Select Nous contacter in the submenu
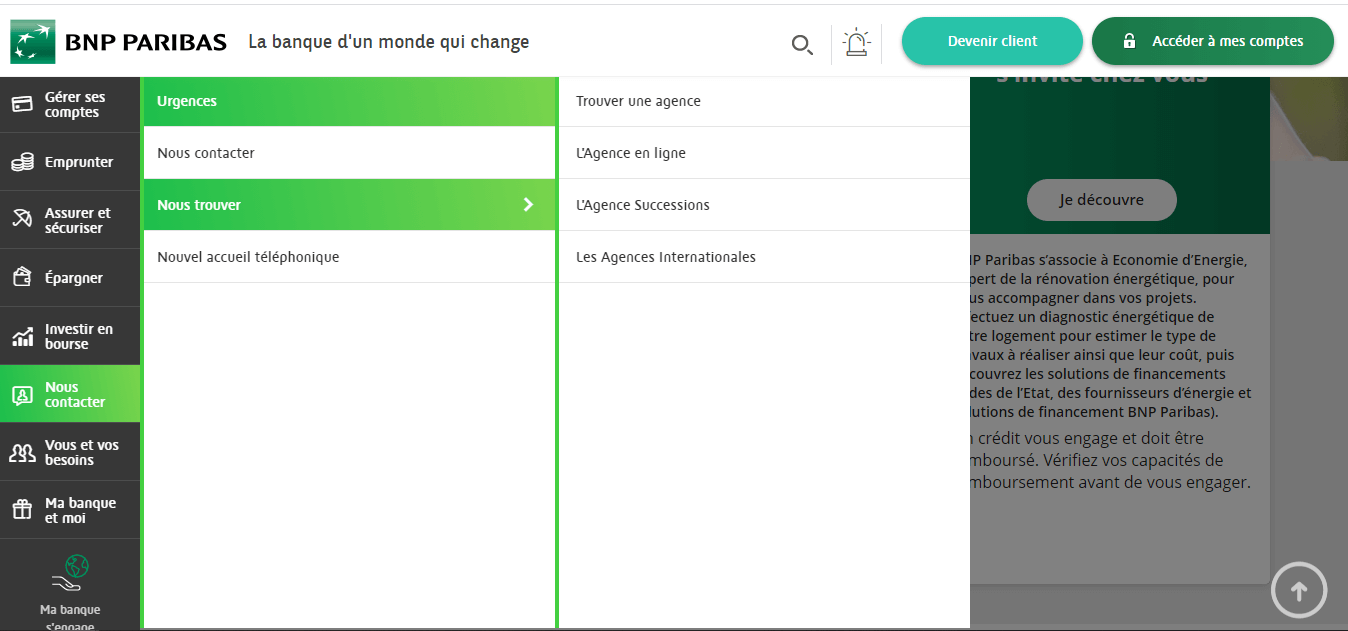The width and height of the screenshot is (1348, 631). pyautogui.click(x=349, y=153)
